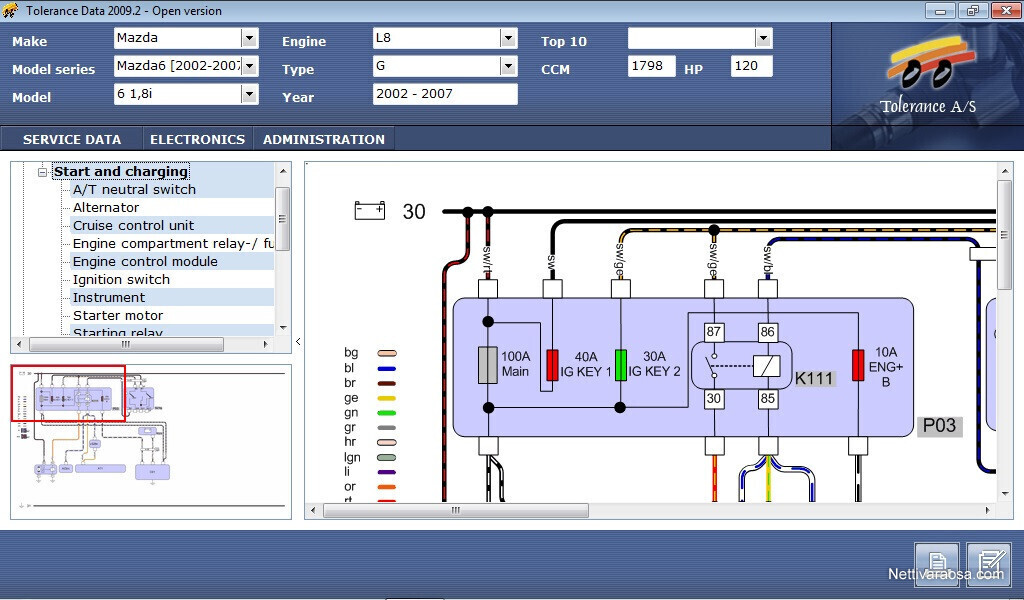Open the Type dropdown showing G

coord(508,67)
